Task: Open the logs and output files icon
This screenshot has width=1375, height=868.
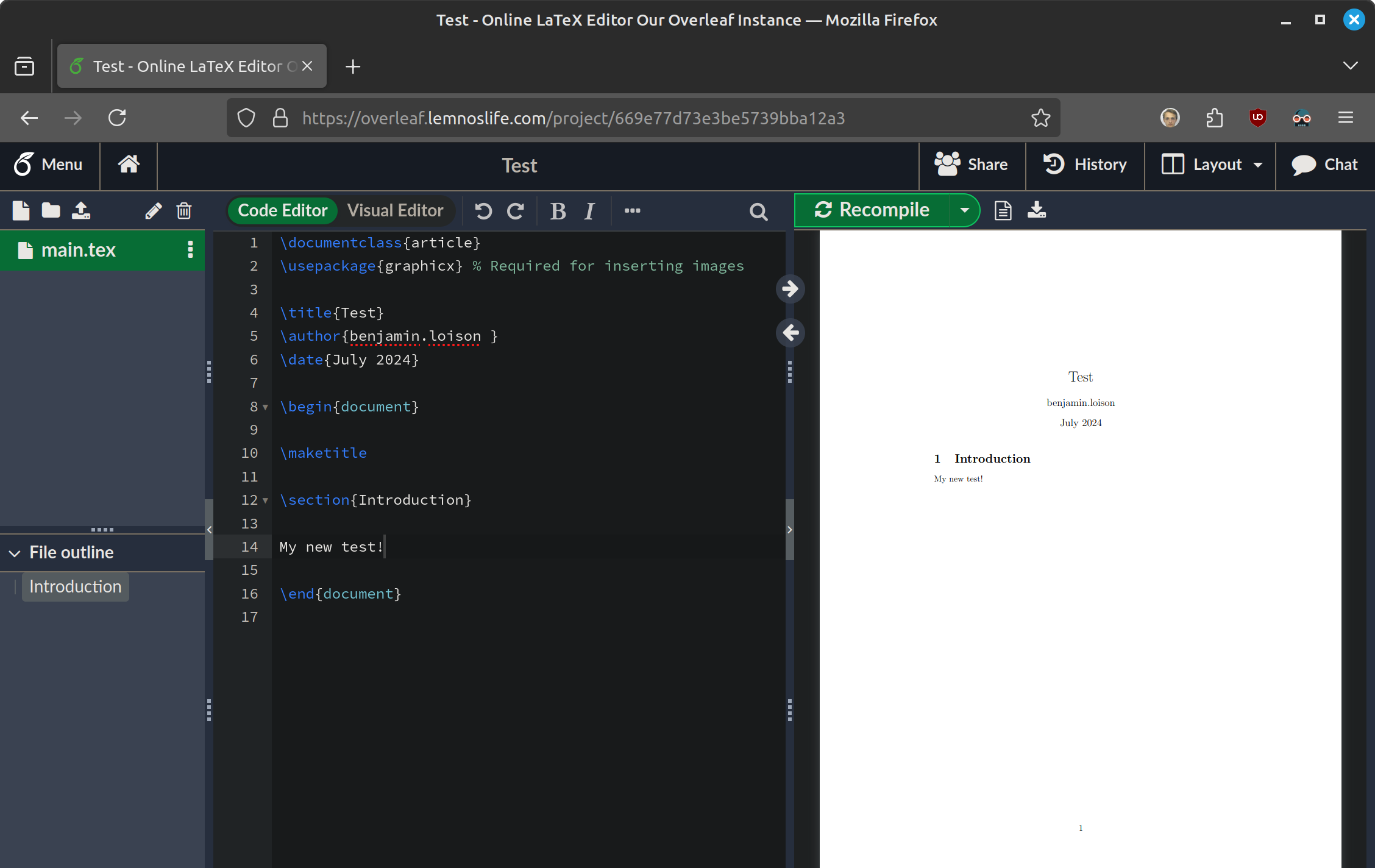Action: 1003,210
